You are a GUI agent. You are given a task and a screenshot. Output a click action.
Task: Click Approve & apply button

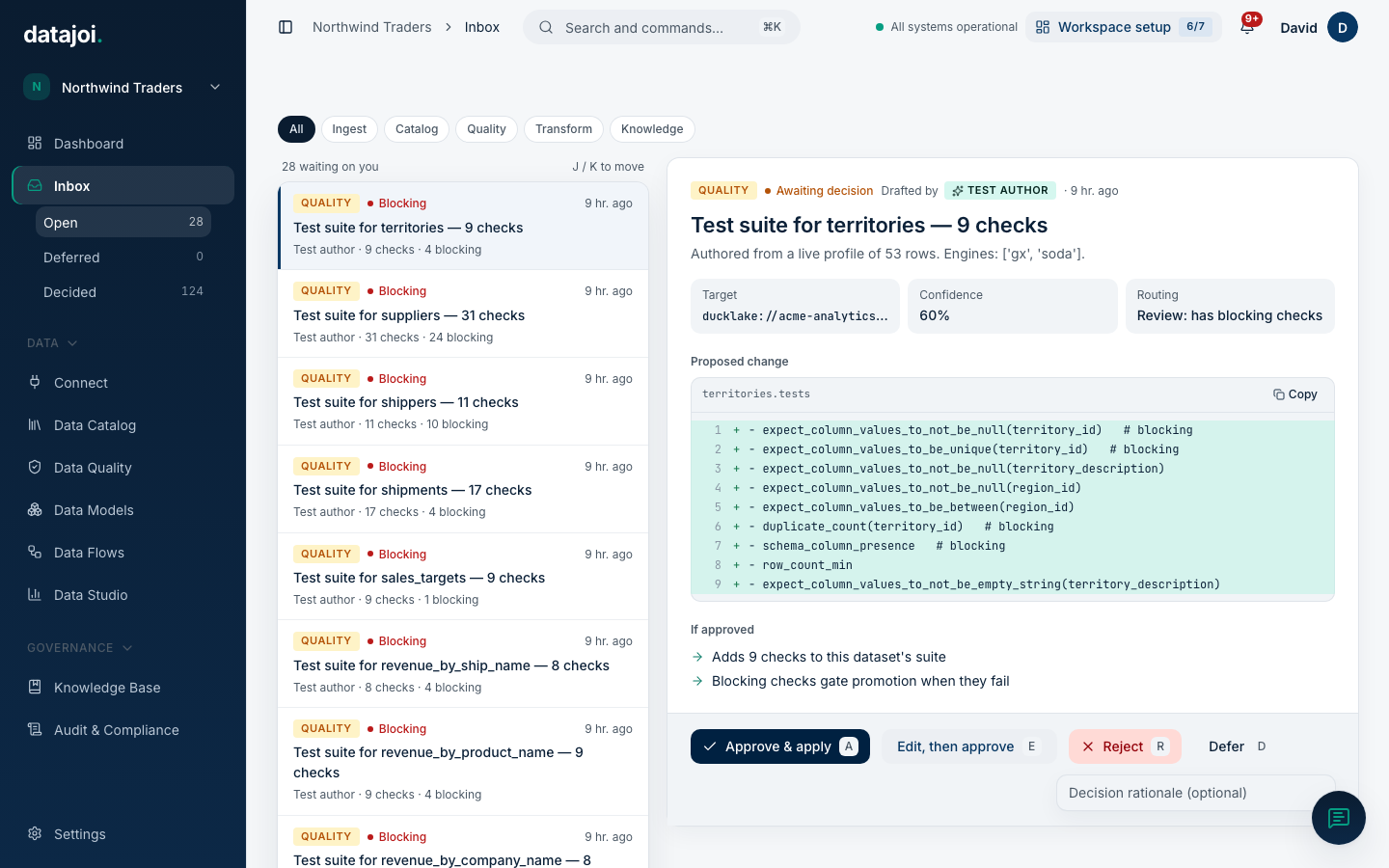[x=780, y=746]
